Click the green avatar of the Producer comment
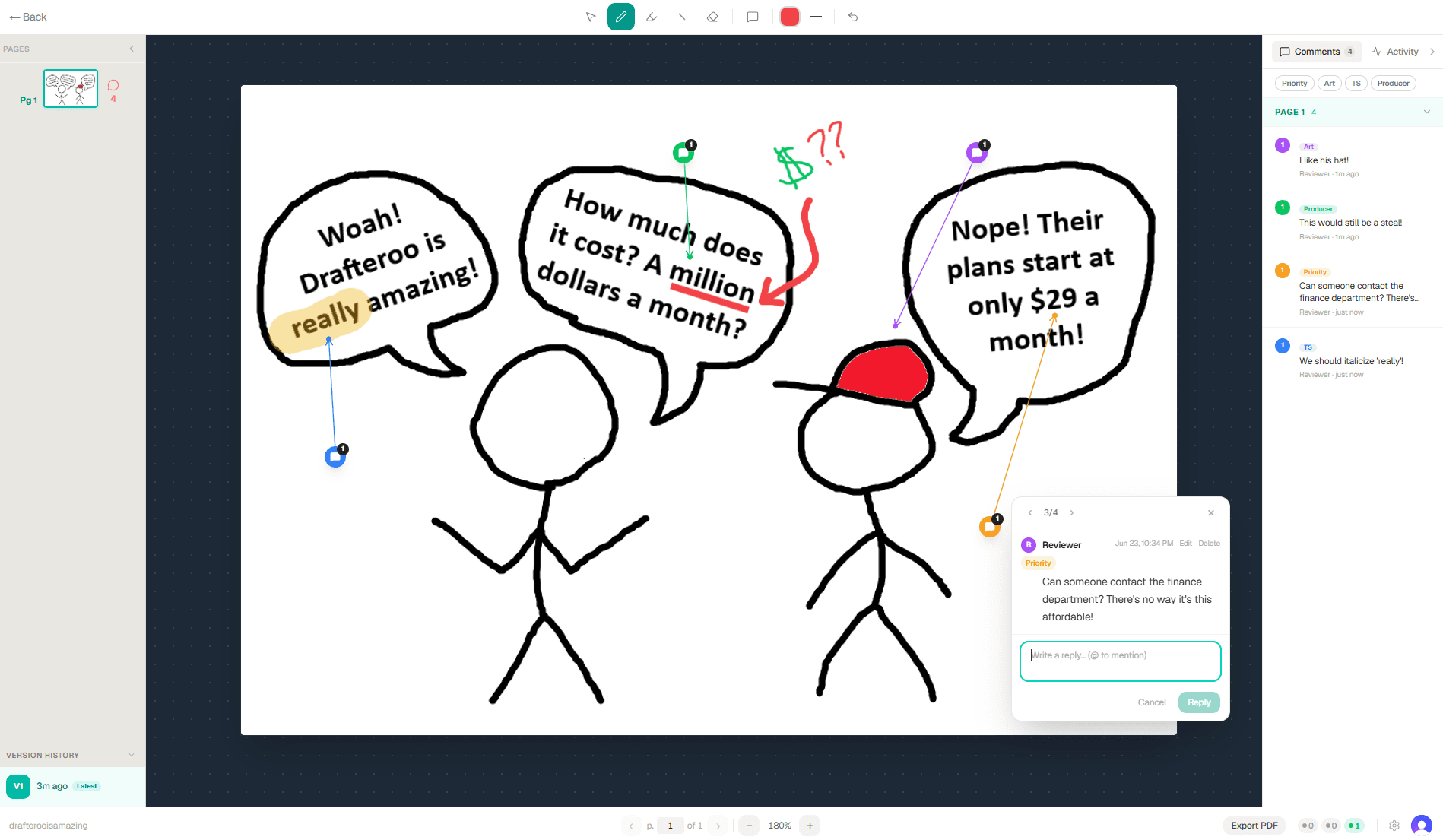 pyautogui.click(x=1283, y=208)
